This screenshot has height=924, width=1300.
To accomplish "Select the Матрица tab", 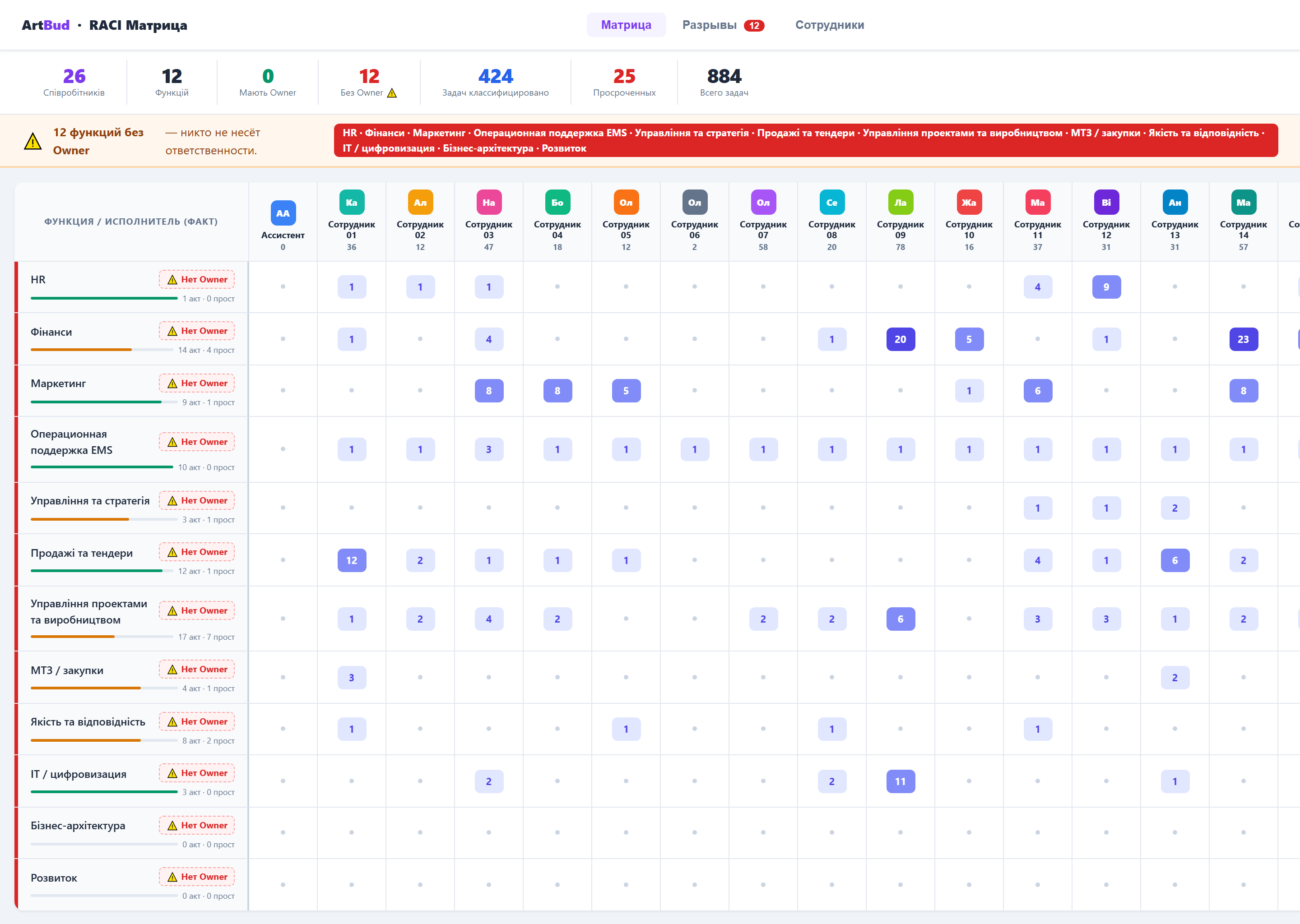I will (626, 25).
